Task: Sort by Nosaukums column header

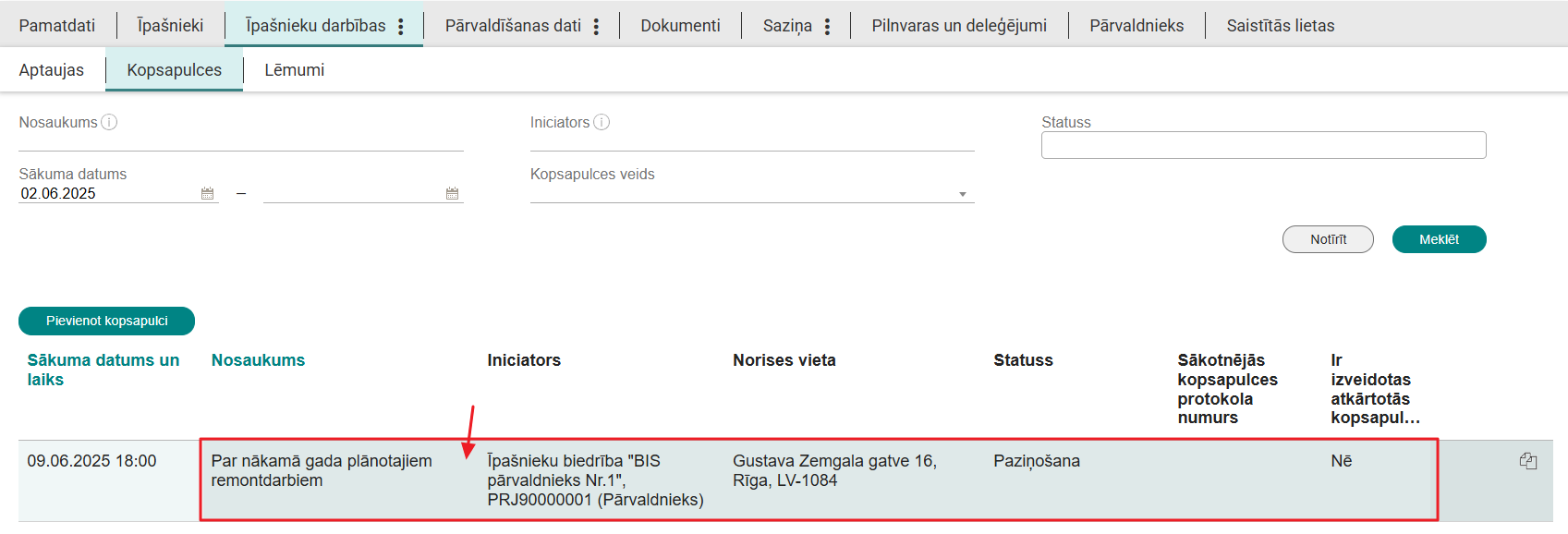Action: coord(258,360)
